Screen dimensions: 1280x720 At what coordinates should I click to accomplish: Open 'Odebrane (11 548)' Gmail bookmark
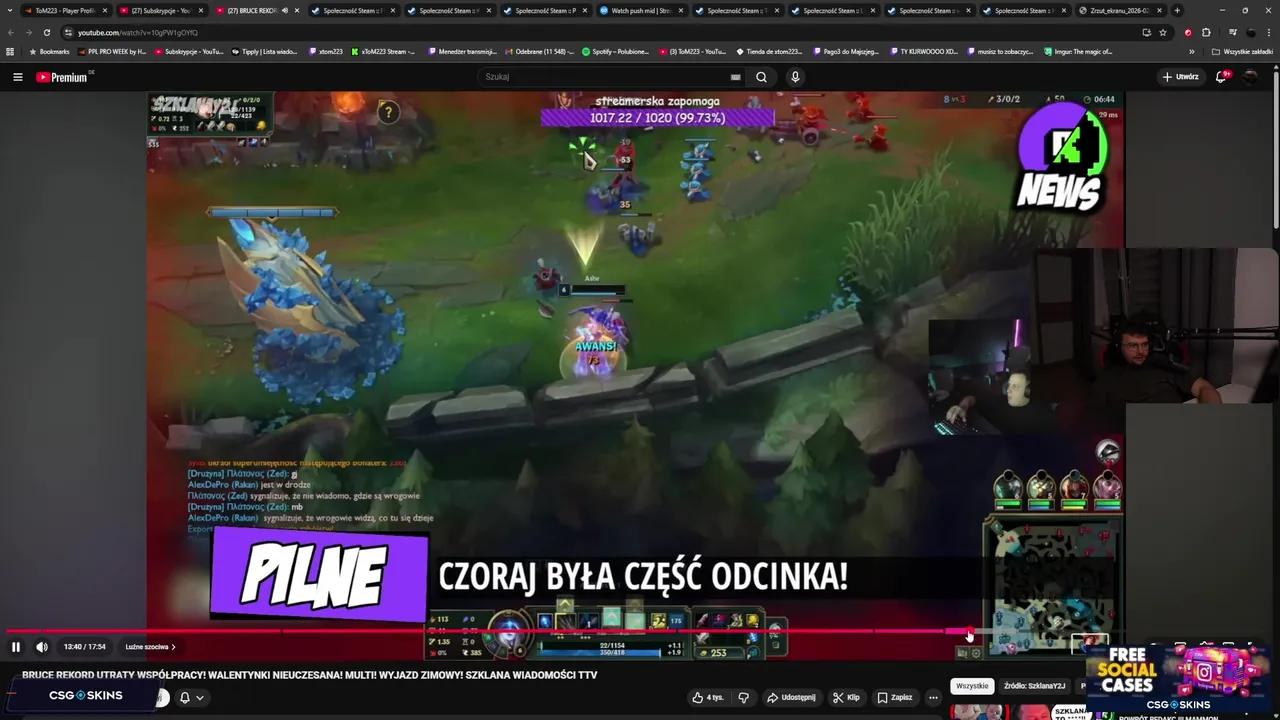coord(540,51)
